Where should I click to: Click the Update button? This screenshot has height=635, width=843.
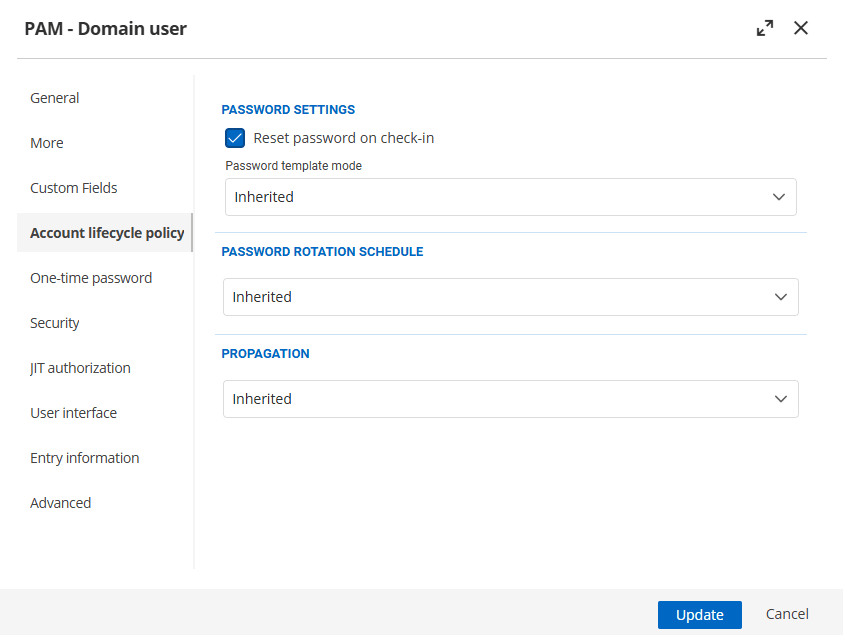pos(699,615)
